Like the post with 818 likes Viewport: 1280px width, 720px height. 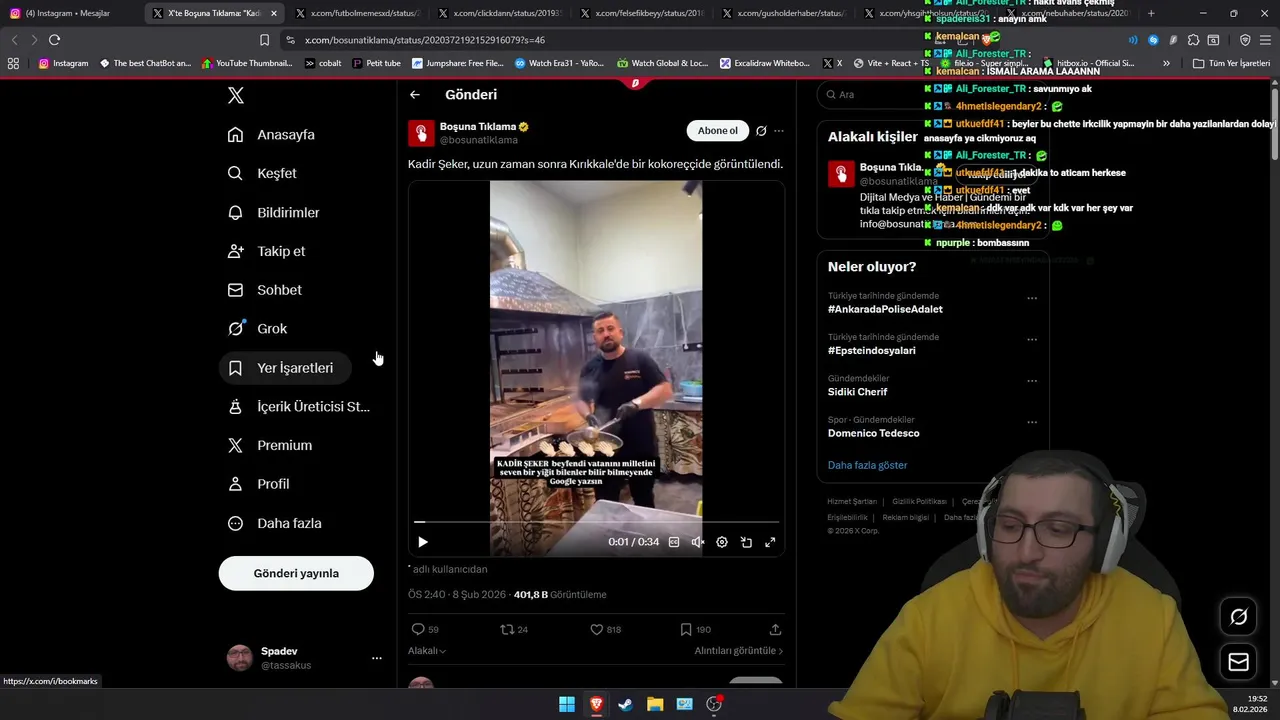[x=605, y=630]
